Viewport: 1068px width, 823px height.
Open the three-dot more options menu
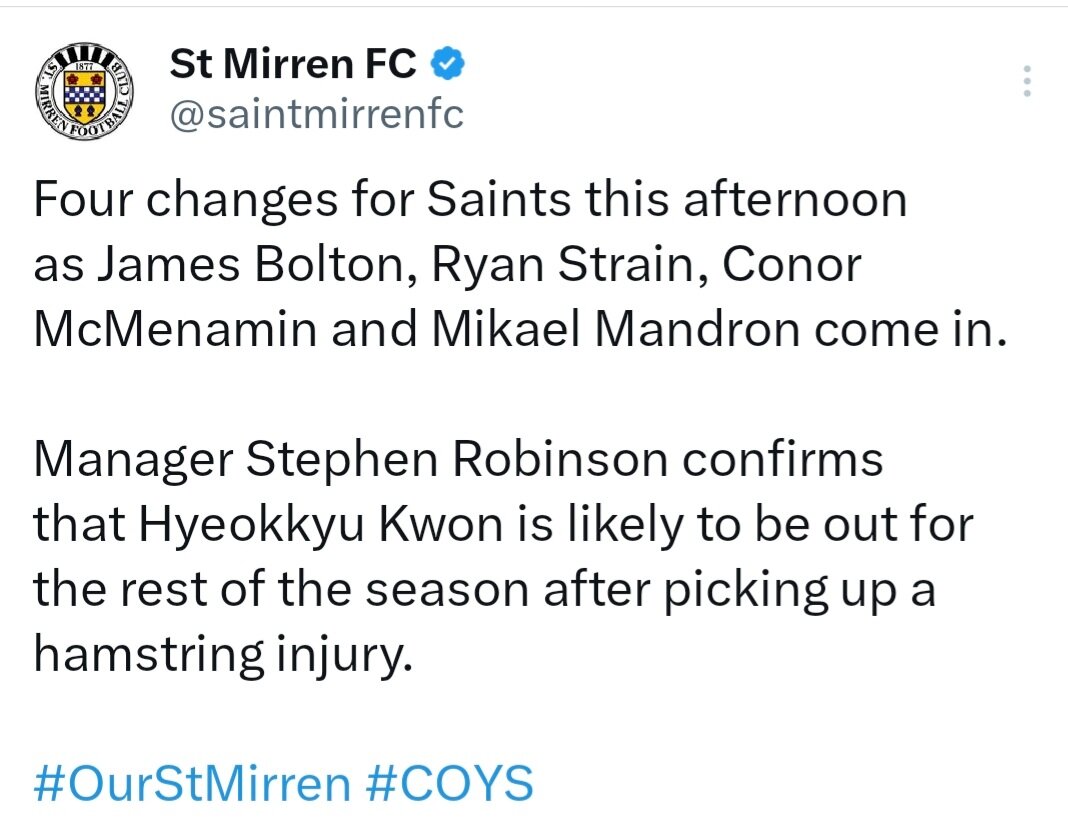coord(1027,81)
